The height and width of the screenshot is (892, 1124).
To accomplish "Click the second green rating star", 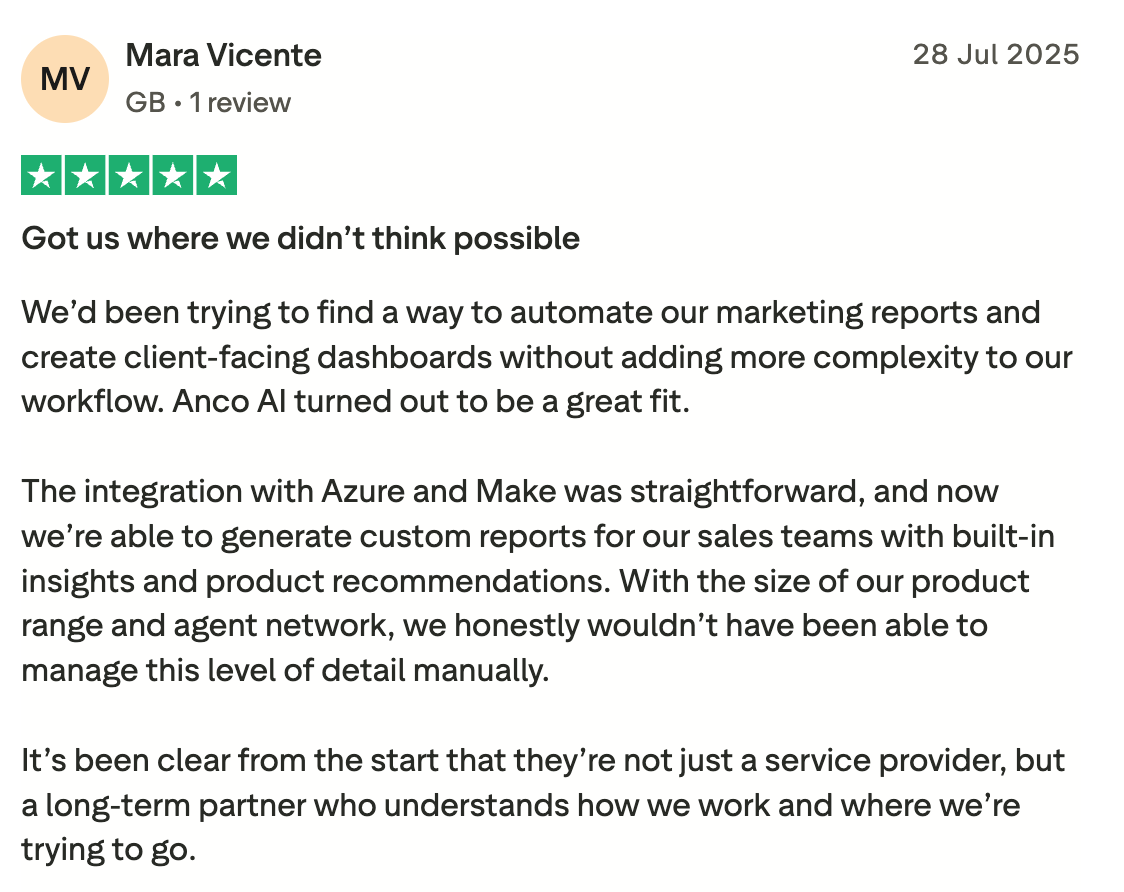I will [x=85, y=176].
